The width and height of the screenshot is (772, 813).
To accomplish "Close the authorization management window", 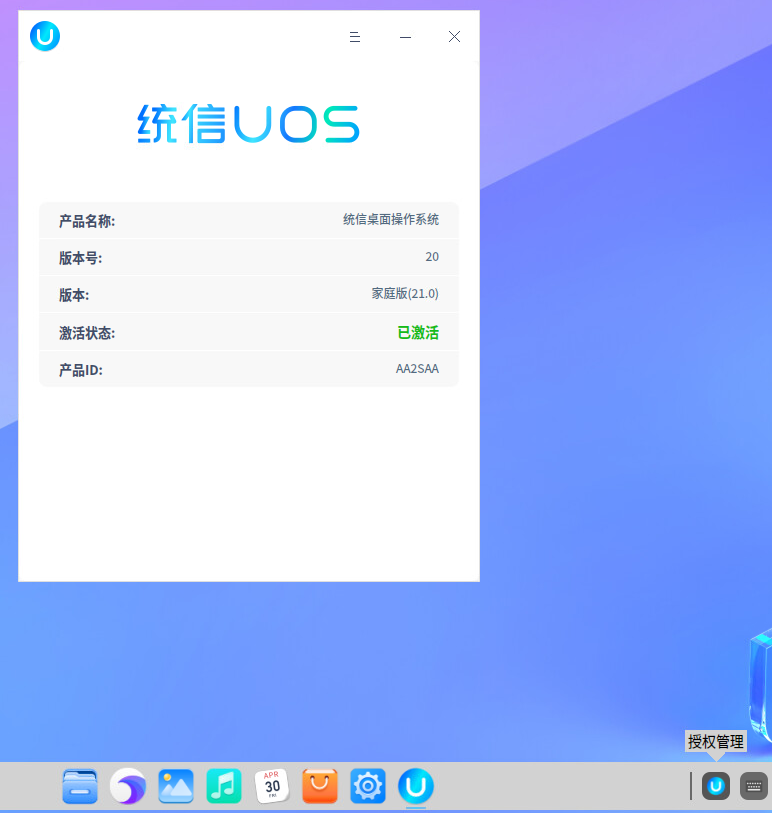I will click(x=454, y=36).
